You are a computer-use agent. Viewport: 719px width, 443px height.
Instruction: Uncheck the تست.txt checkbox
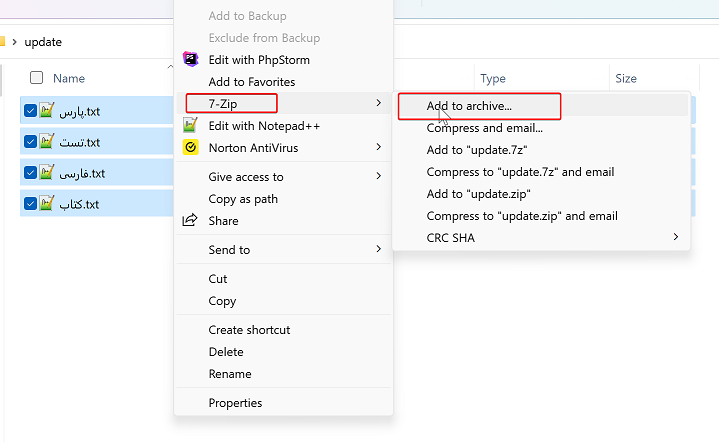30,141
